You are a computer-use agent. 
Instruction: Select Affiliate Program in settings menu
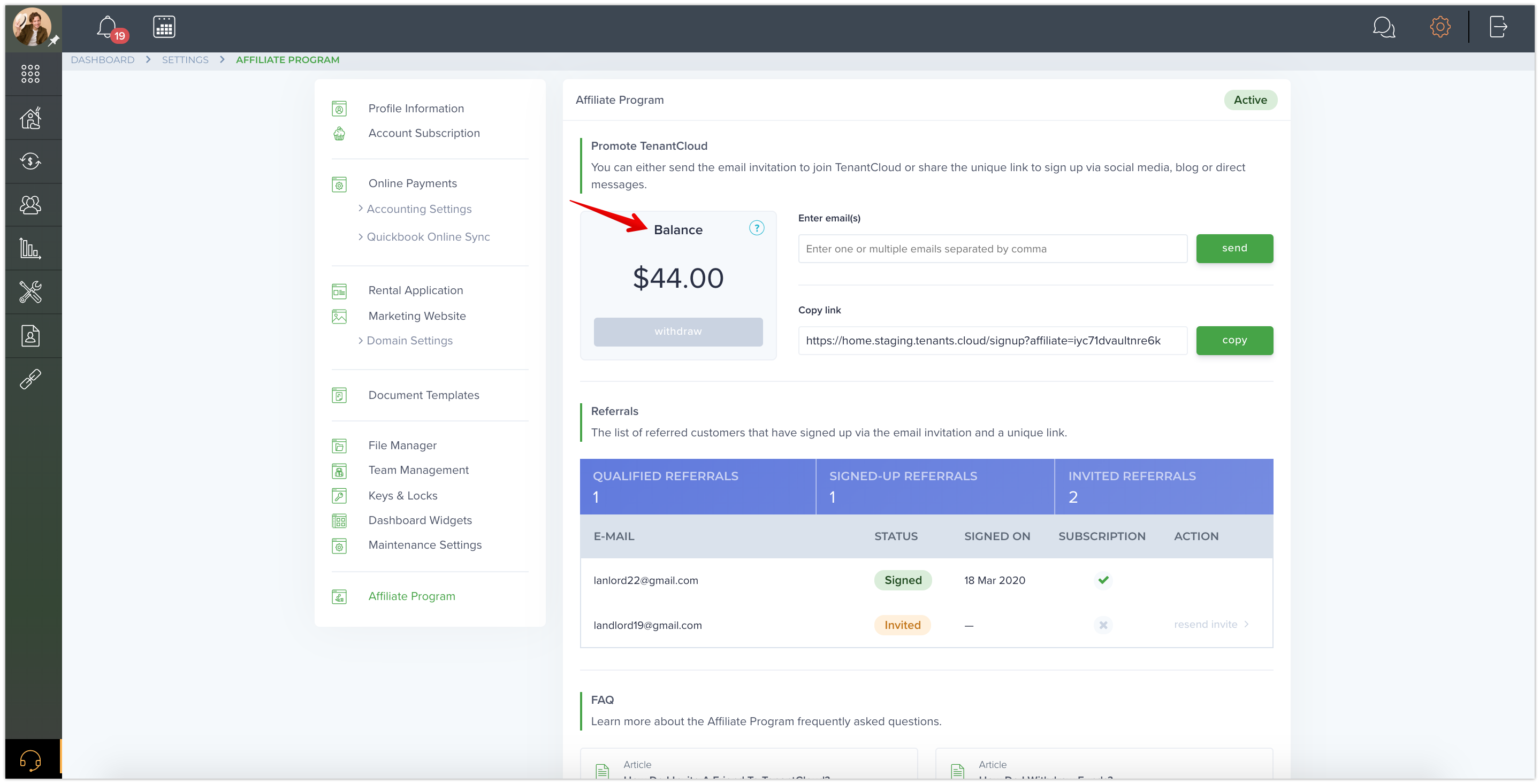tap(411, 596)
